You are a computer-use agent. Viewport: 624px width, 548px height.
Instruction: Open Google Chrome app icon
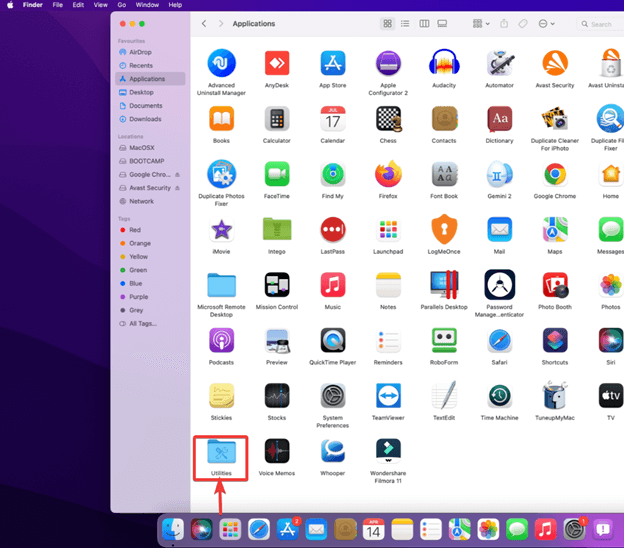[x=555, y=174]
